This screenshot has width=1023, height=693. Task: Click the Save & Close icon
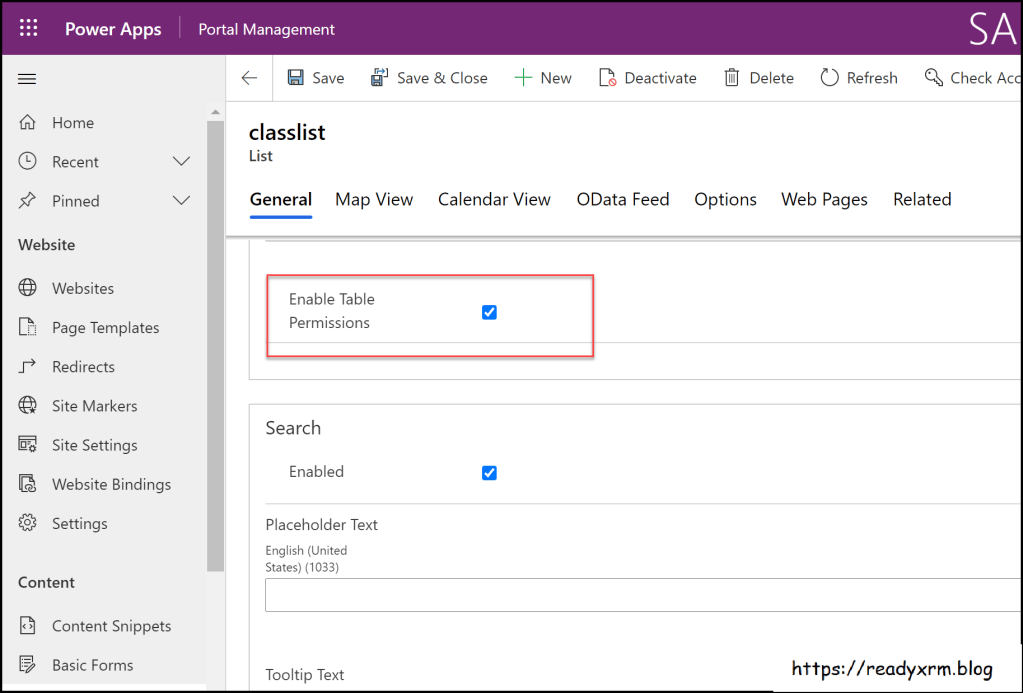point(379,78)
